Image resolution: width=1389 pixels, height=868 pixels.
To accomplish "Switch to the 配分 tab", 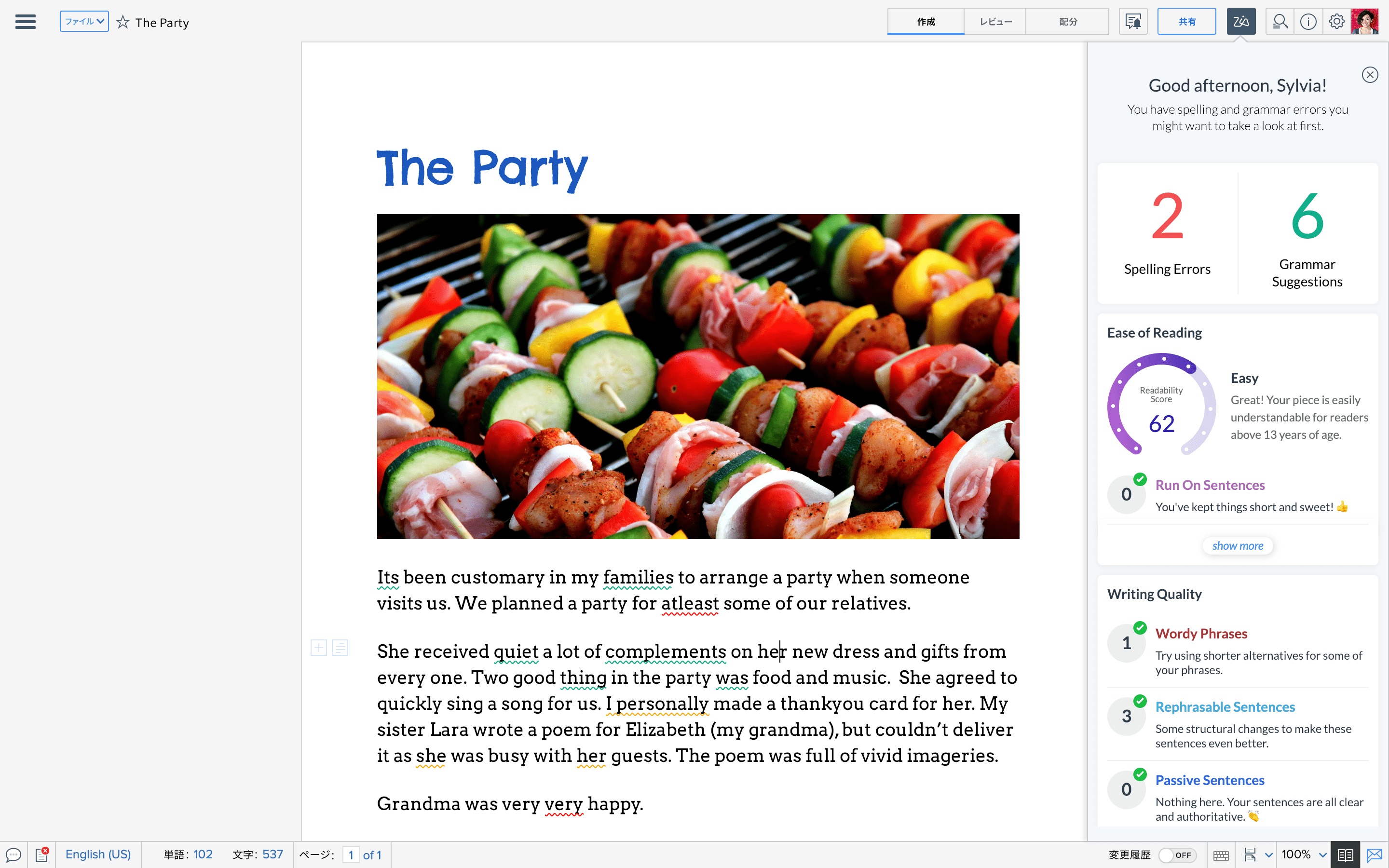I will 1068,22.
